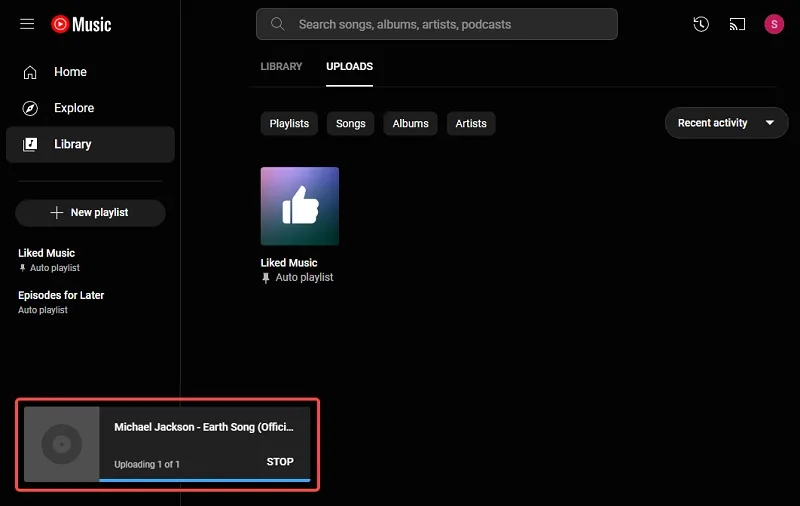
Task: Filter by Artists chip
Action: coord(471,123)
